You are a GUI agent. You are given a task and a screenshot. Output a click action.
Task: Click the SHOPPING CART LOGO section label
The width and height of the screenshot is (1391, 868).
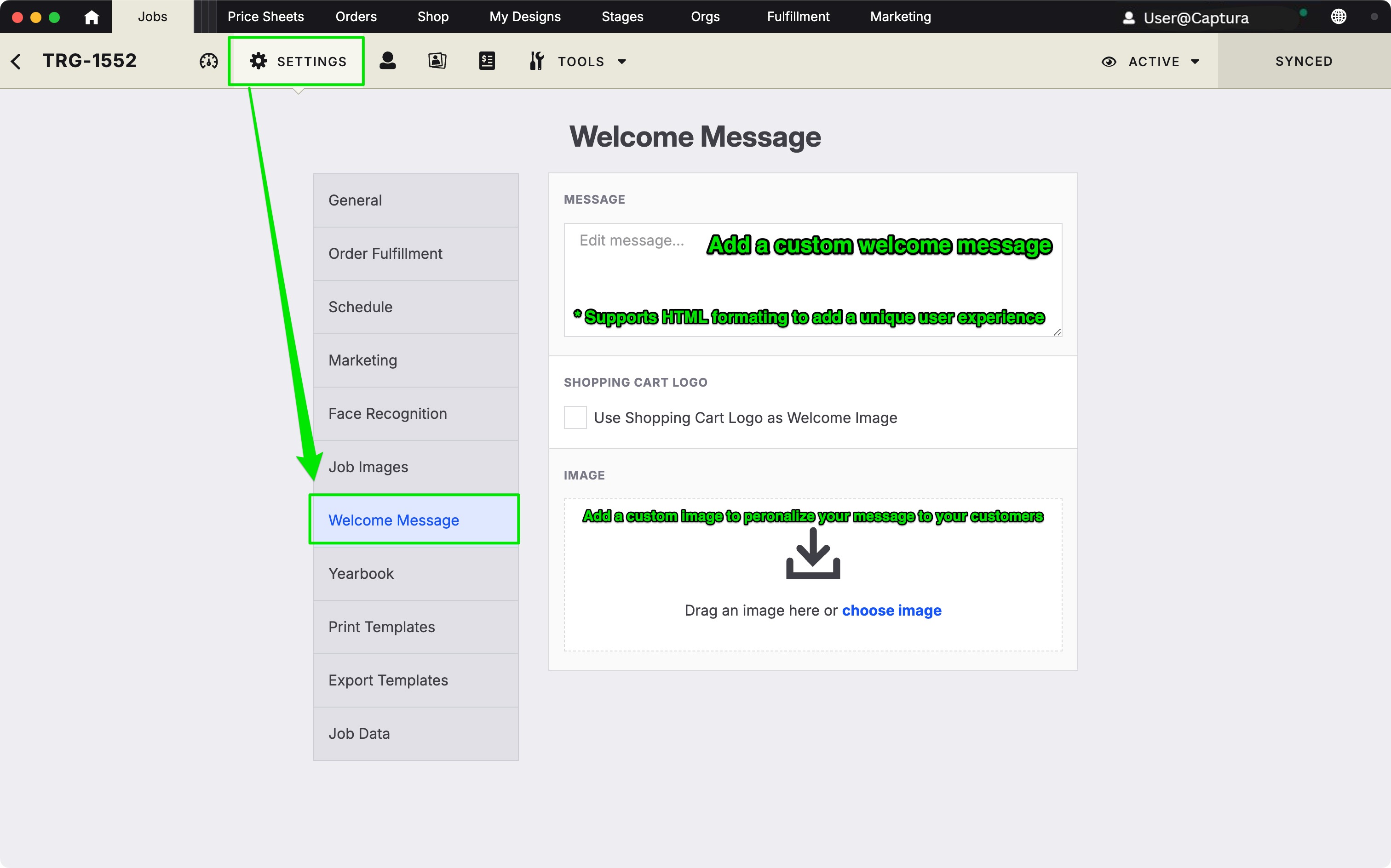coord(635,383)
